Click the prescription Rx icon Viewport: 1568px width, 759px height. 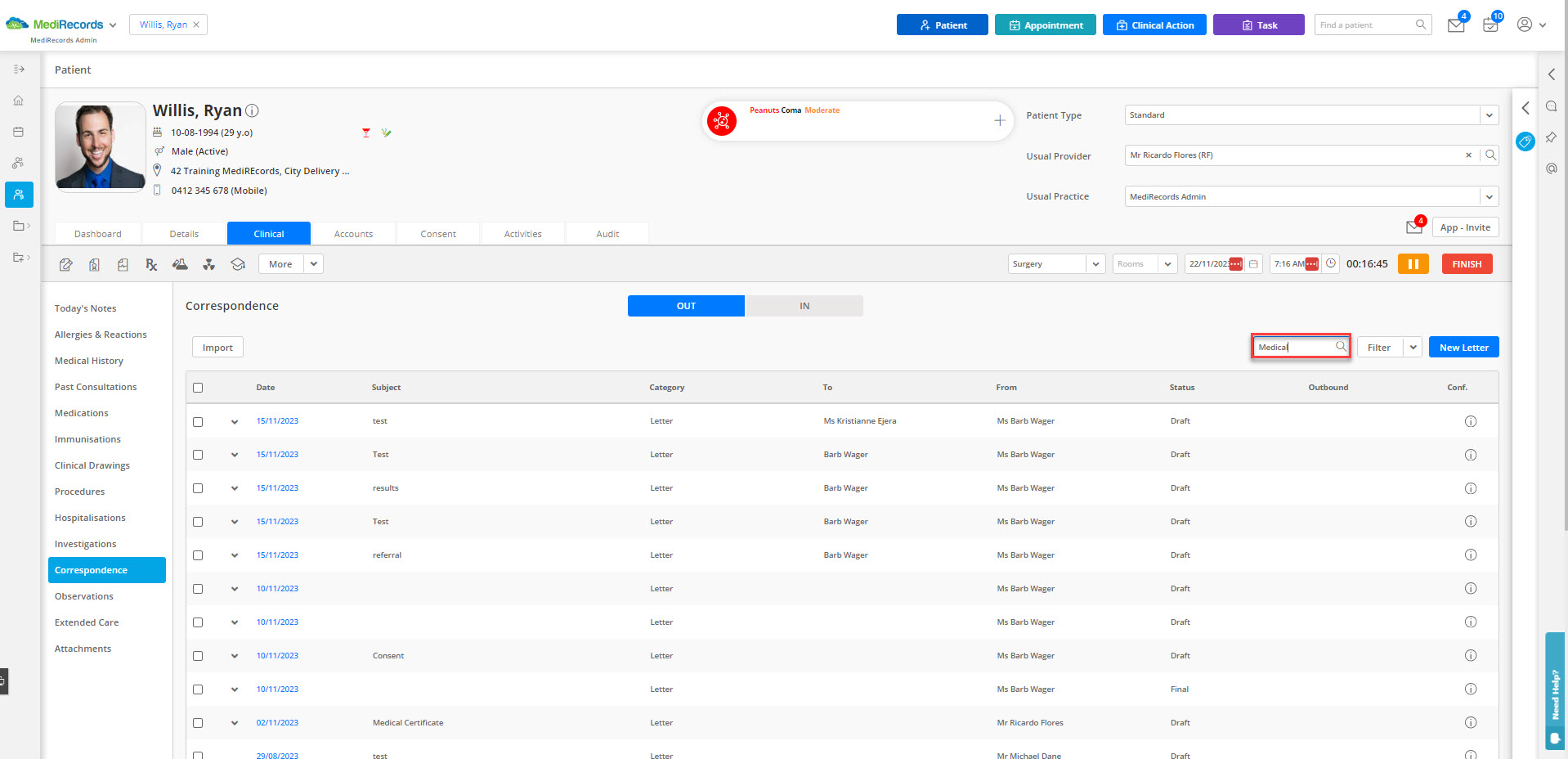pos(151,264)
